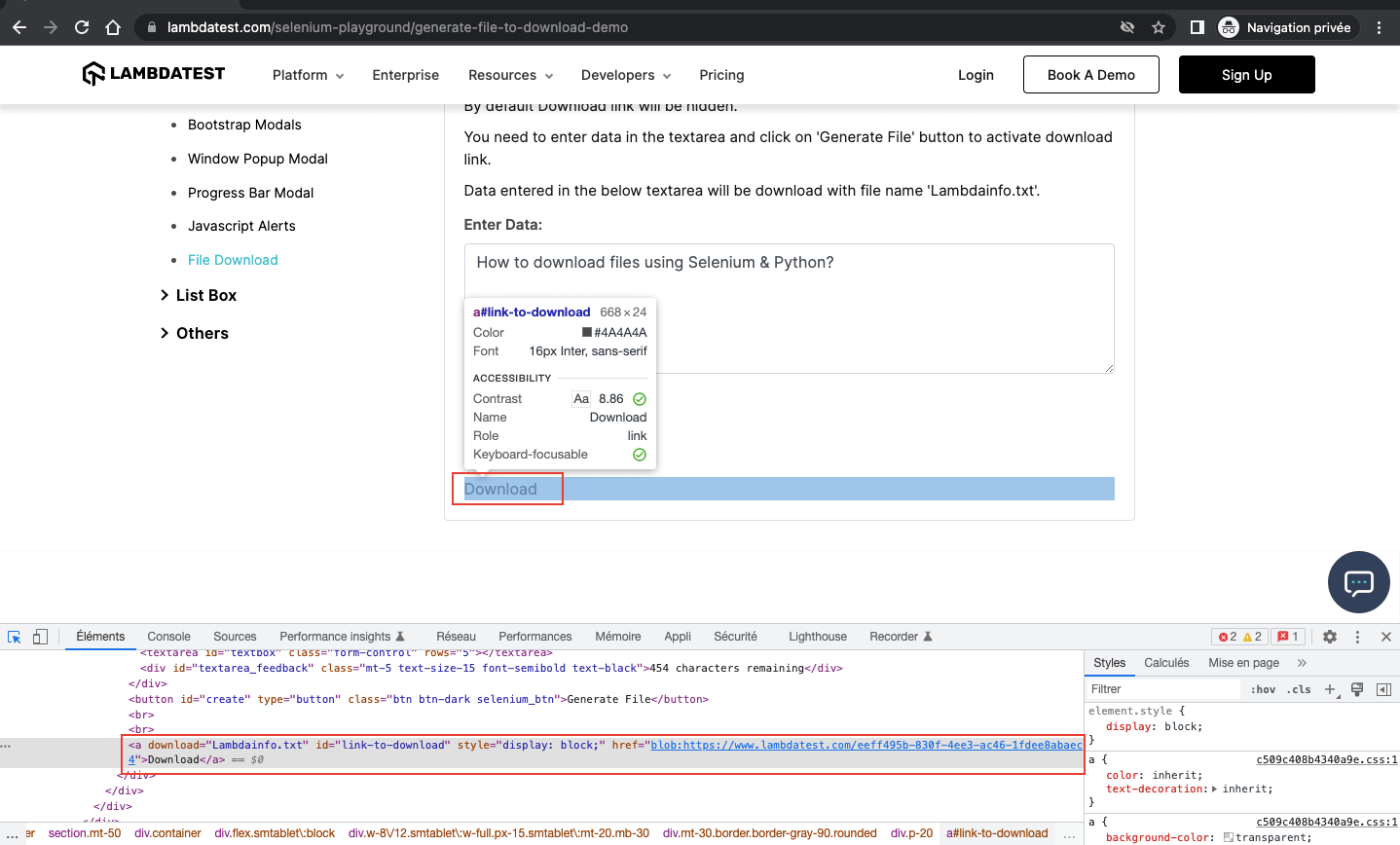Image resolution: width=1400 pixels, height=845 pixels.
Task: Open the Calculés styles tab
Action: 1166,663
